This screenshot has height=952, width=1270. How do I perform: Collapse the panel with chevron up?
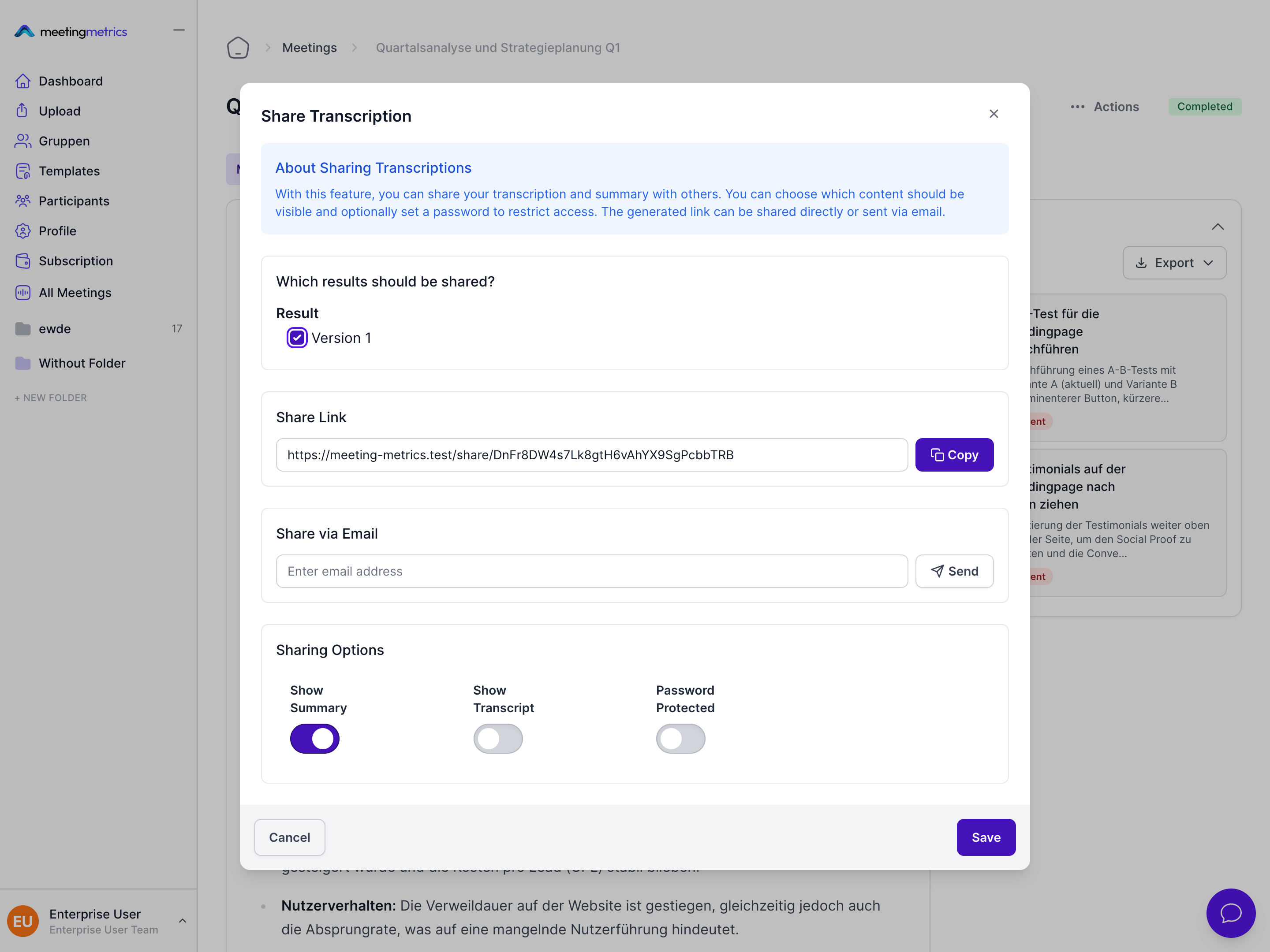click(x=1217, y=227)
